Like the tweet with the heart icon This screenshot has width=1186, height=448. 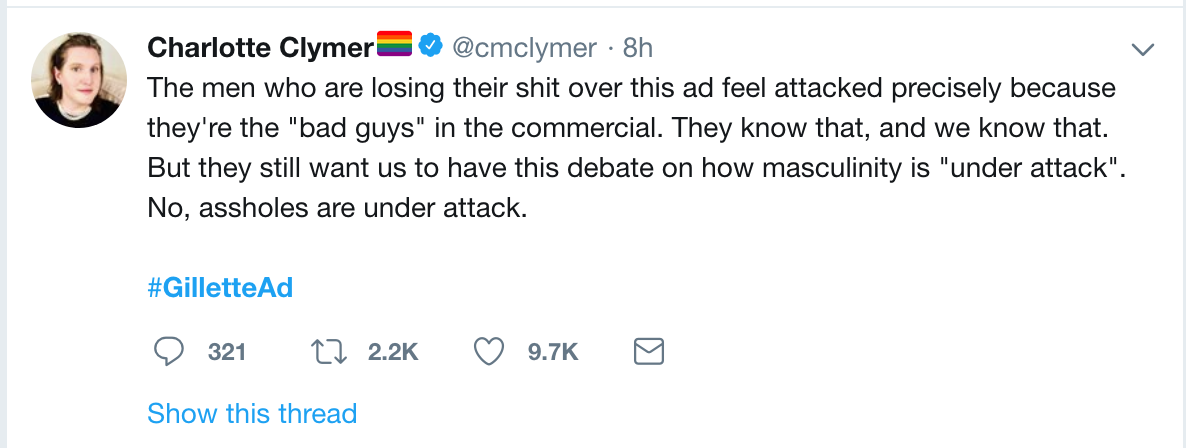pyautogui.click(x=487, y=351)
